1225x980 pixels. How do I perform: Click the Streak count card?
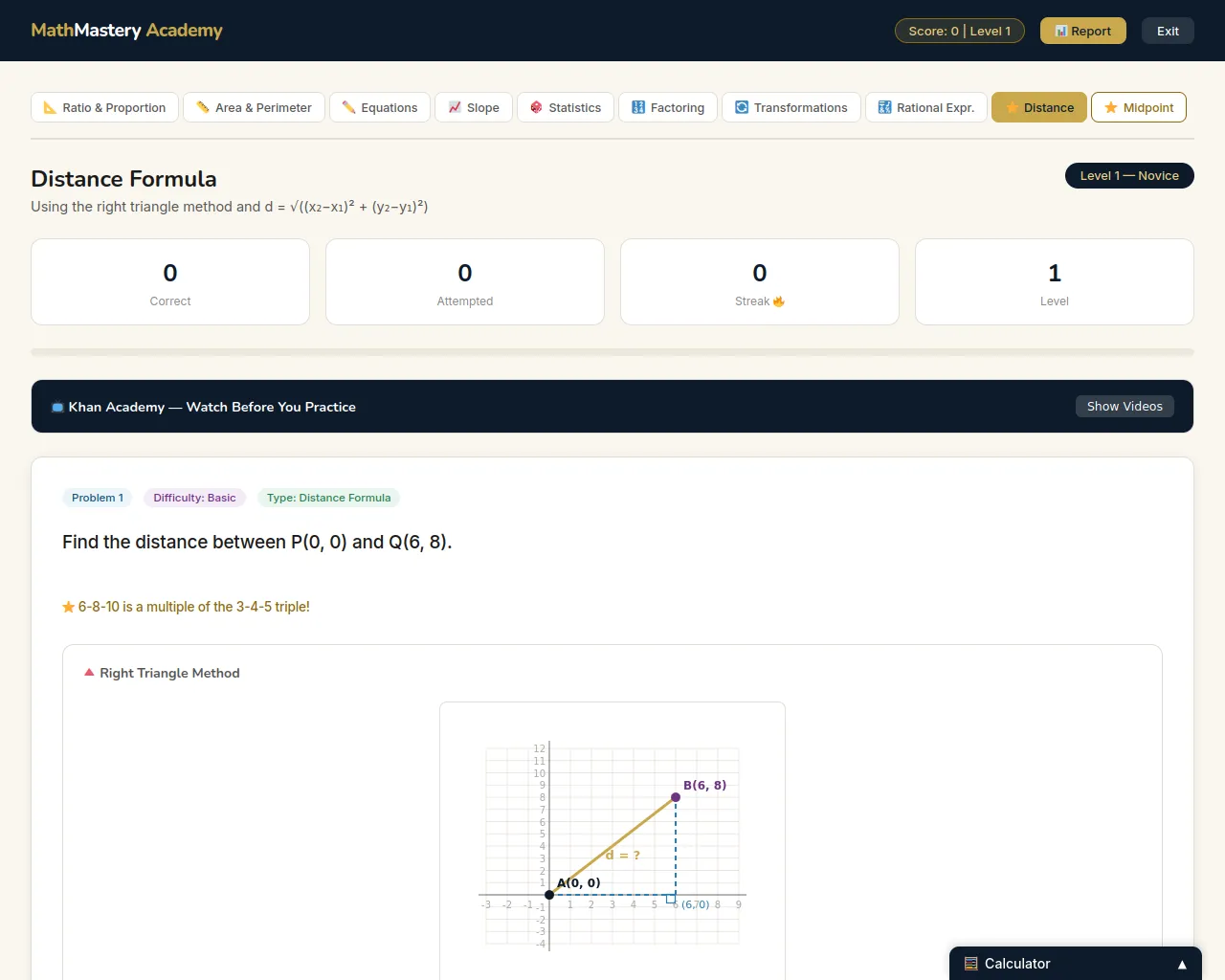point(760,282)
